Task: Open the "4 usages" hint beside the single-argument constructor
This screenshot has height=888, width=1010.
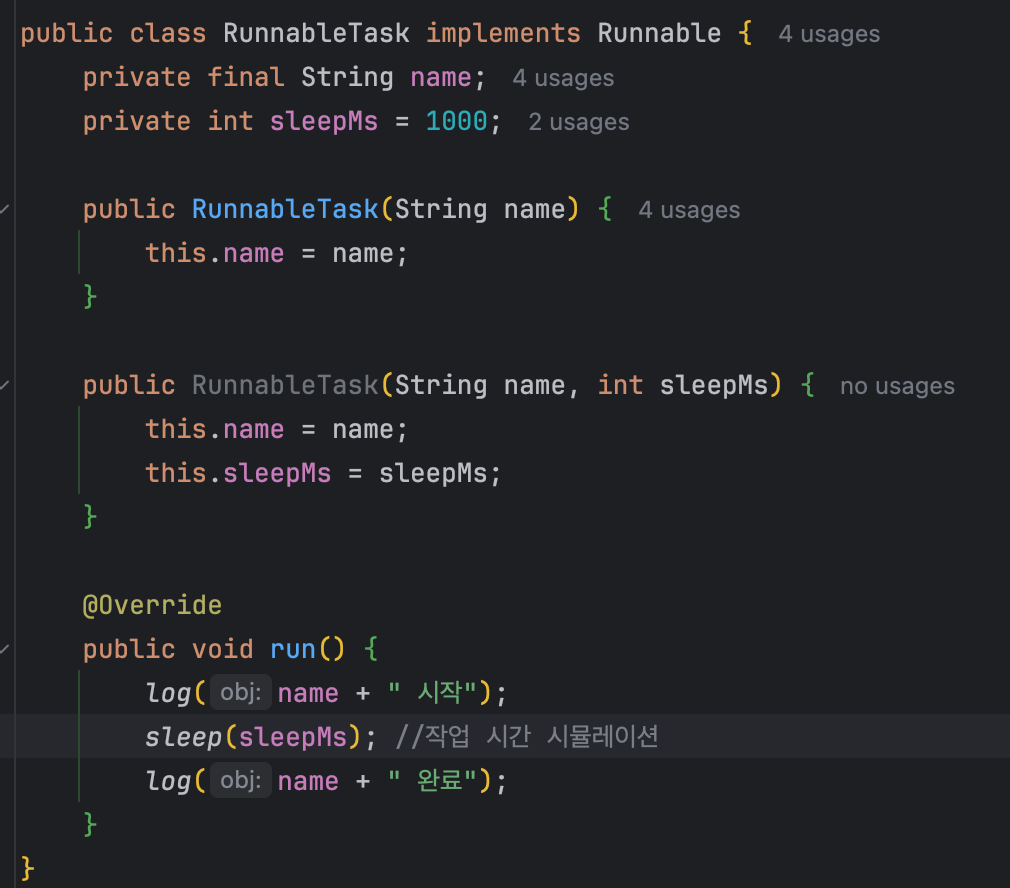Action: tap(689, 210)
